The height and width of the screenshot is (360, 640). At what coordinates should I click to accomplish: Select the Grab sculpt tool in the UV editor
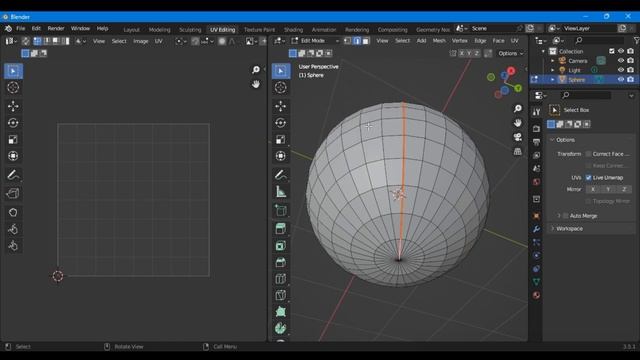(x=13, y=212)
